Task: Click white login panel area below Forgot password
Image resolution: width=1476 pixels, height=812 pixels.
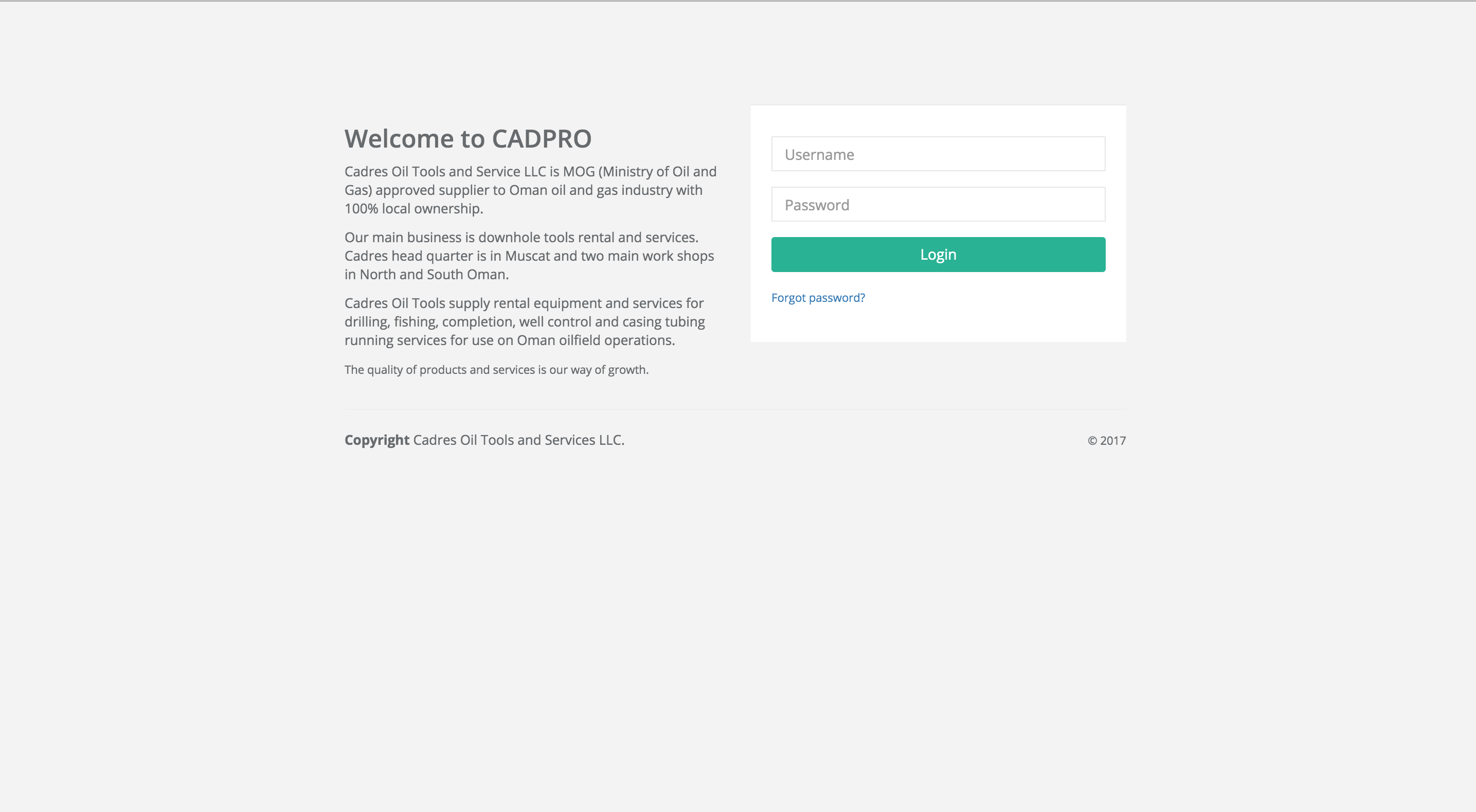Action: point(938,325)
